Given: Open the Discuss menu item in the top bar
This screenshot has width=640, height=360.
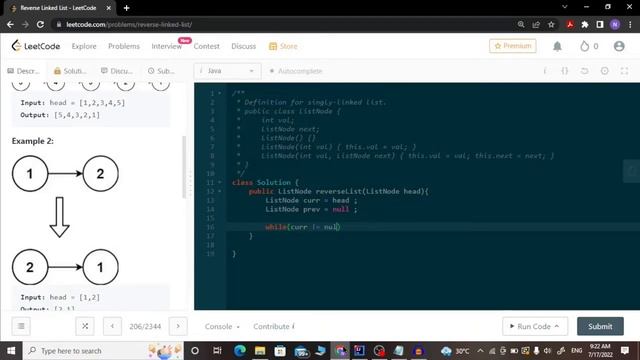Looking at the screenshot, I should (244, 46).
